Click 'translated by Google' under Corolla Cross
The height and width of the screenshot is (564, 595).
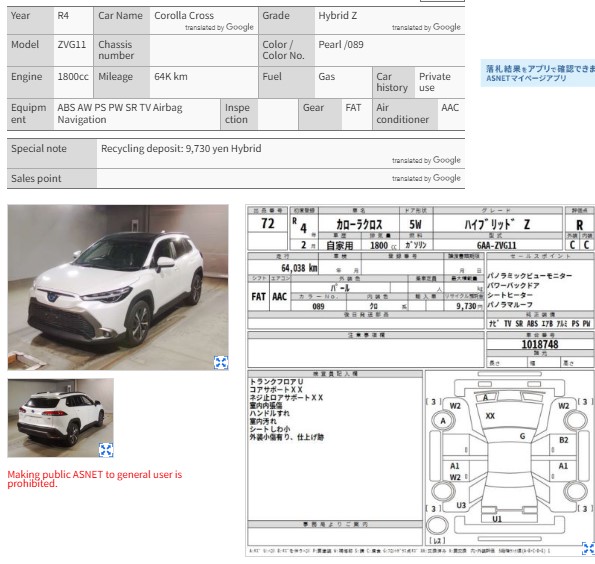[219, 27]
